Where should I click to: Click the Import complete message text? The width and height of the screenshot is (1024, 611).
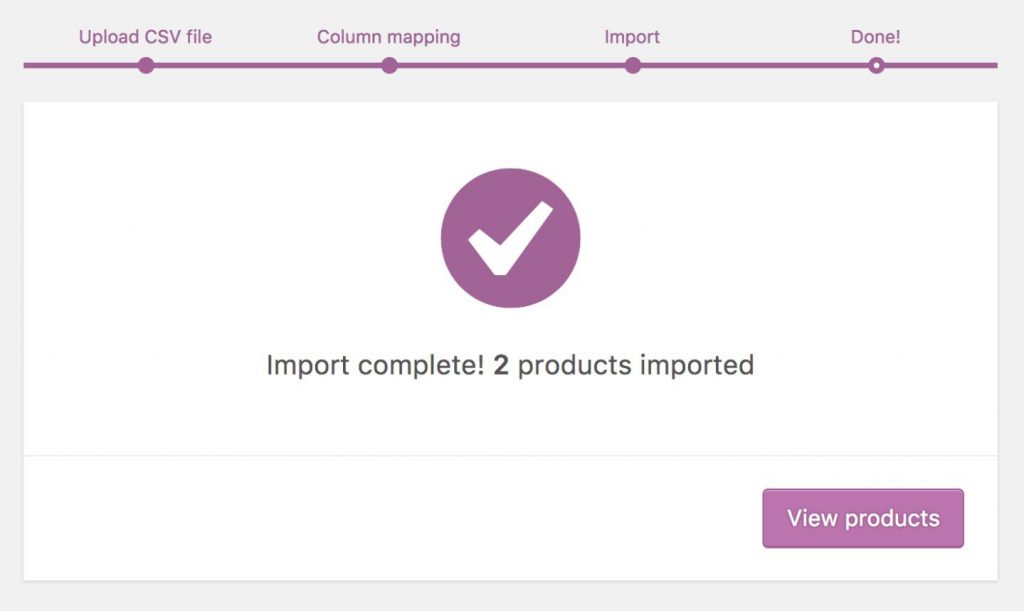[x=510, y=365]
